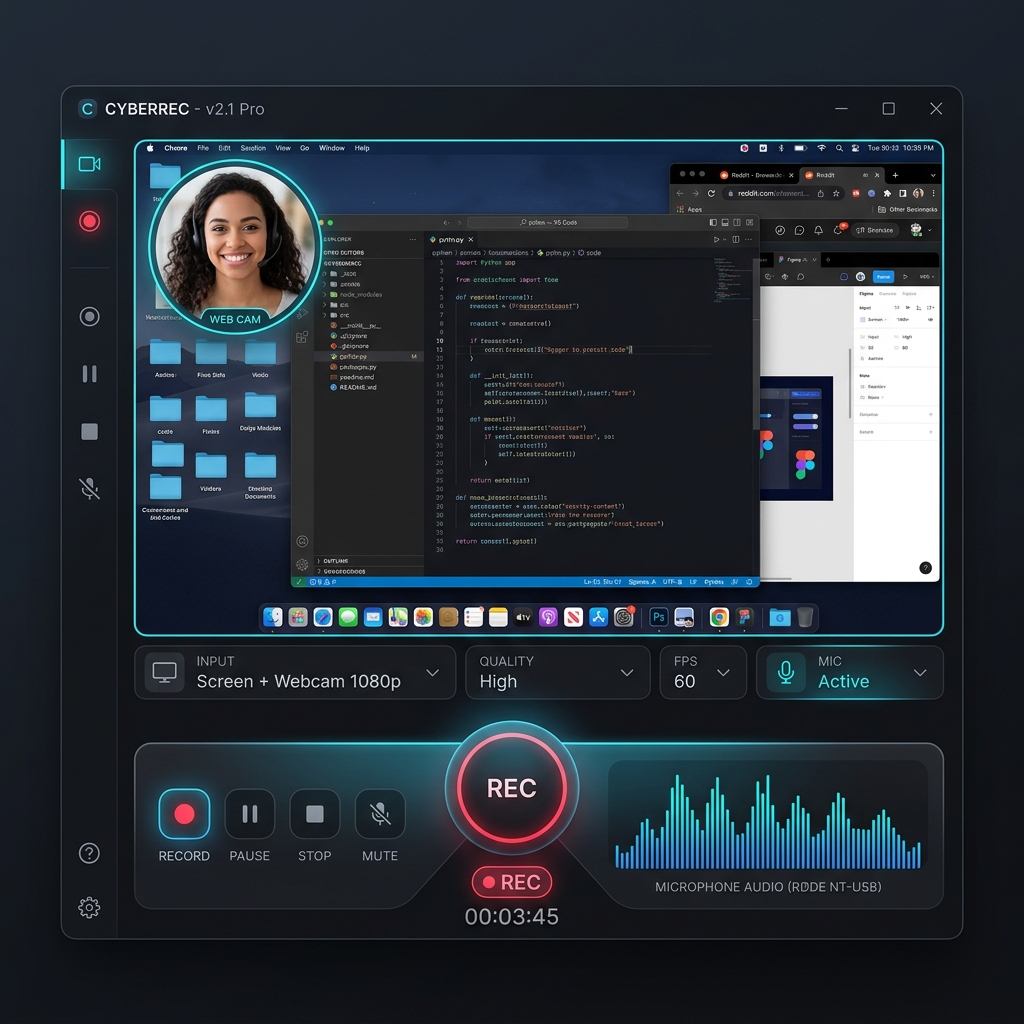1024x1024 pixels.
Task: Click the gear icon in the editor activity bar
Action: 302,564
